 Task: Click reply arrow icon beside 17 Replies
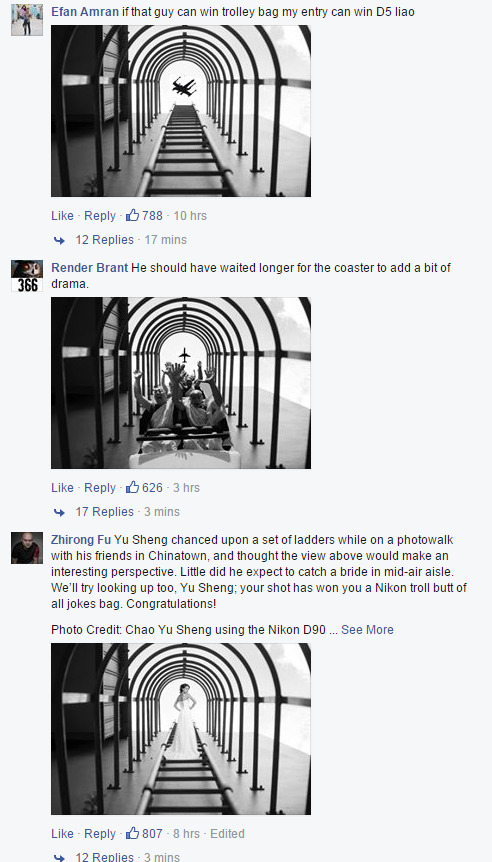tap(59, 512)
